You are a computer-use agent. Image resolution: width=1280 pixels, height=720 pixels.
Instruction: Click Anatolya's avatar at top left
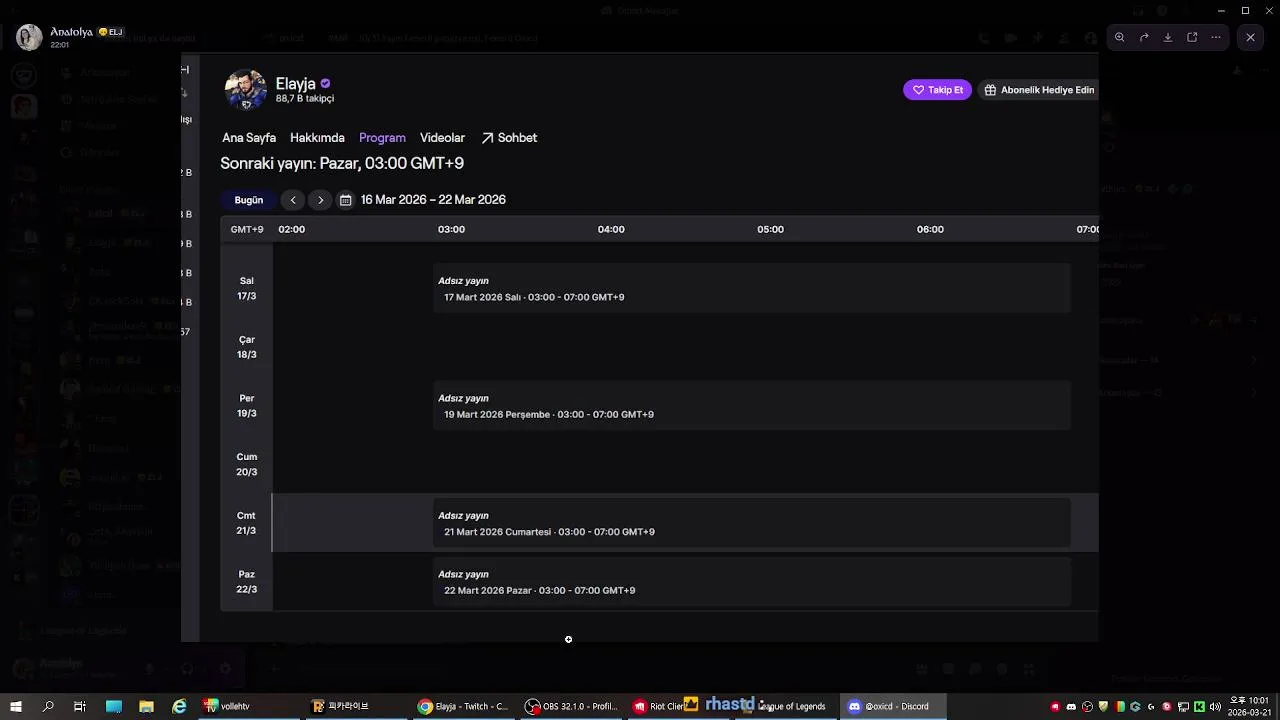(x=30, y=37)
